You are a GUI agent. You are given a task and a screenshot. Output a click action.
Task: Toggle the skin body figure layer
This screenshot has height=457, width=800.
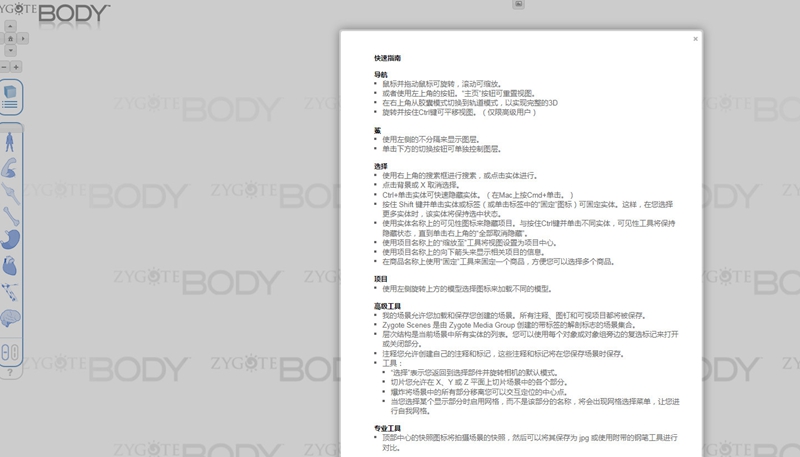(x=10, y=142)
